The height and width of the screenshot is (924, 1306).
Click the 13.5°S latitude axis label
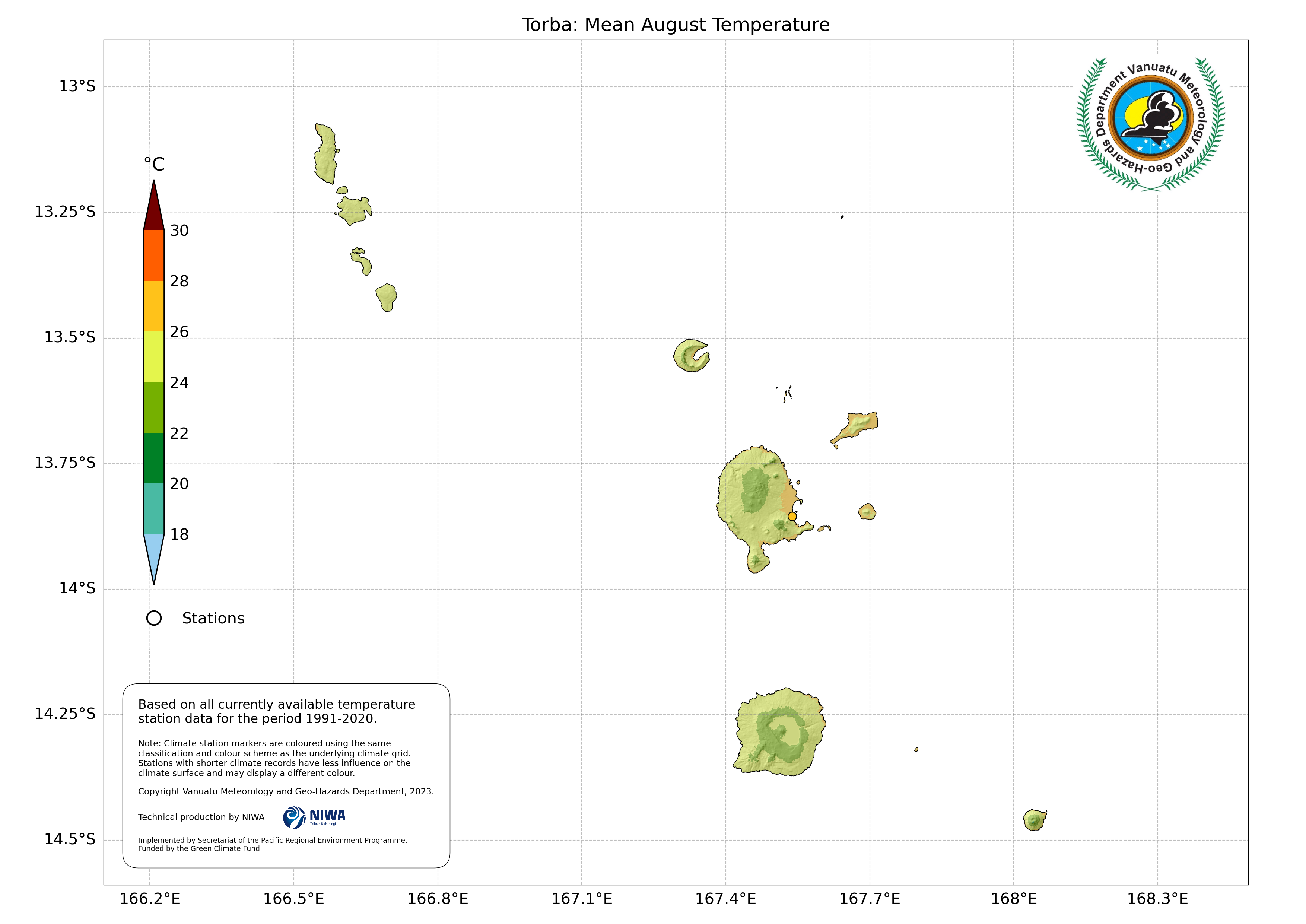(70, 337)
